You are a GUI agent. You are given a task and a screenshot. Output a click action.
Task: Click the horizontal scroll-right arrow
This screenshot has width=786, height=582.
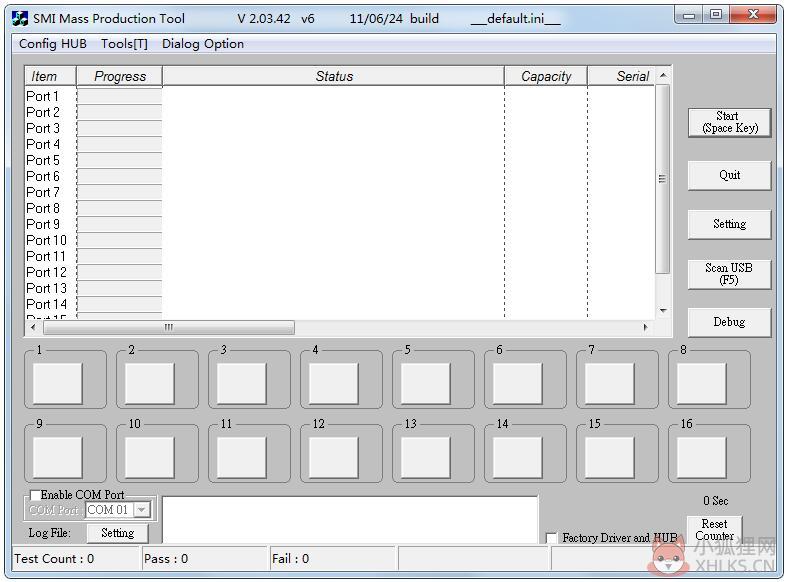tap(646, 327)
